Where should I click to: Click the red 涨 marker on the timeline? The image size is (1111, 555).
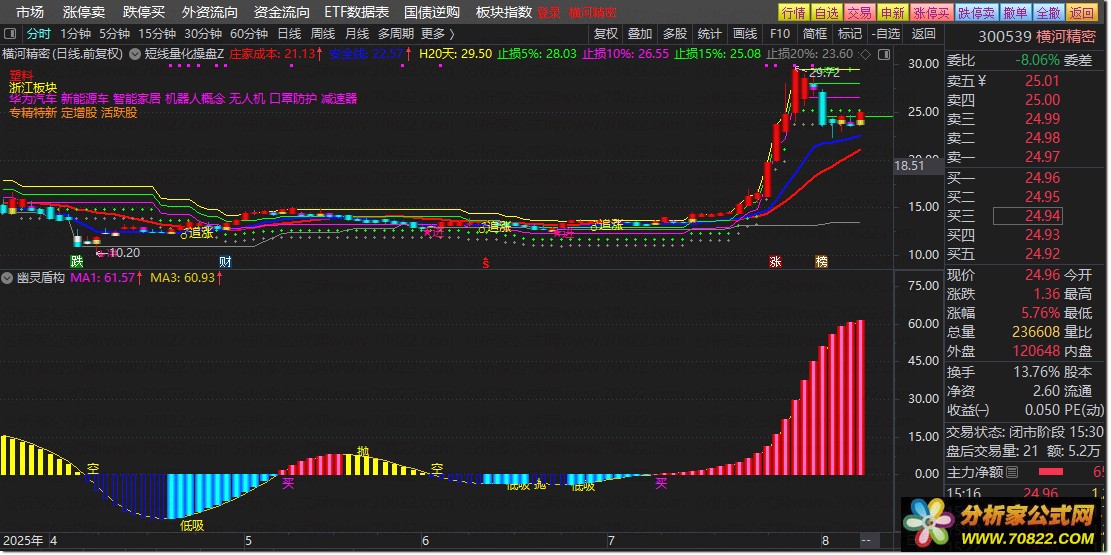tap(775, 262)
